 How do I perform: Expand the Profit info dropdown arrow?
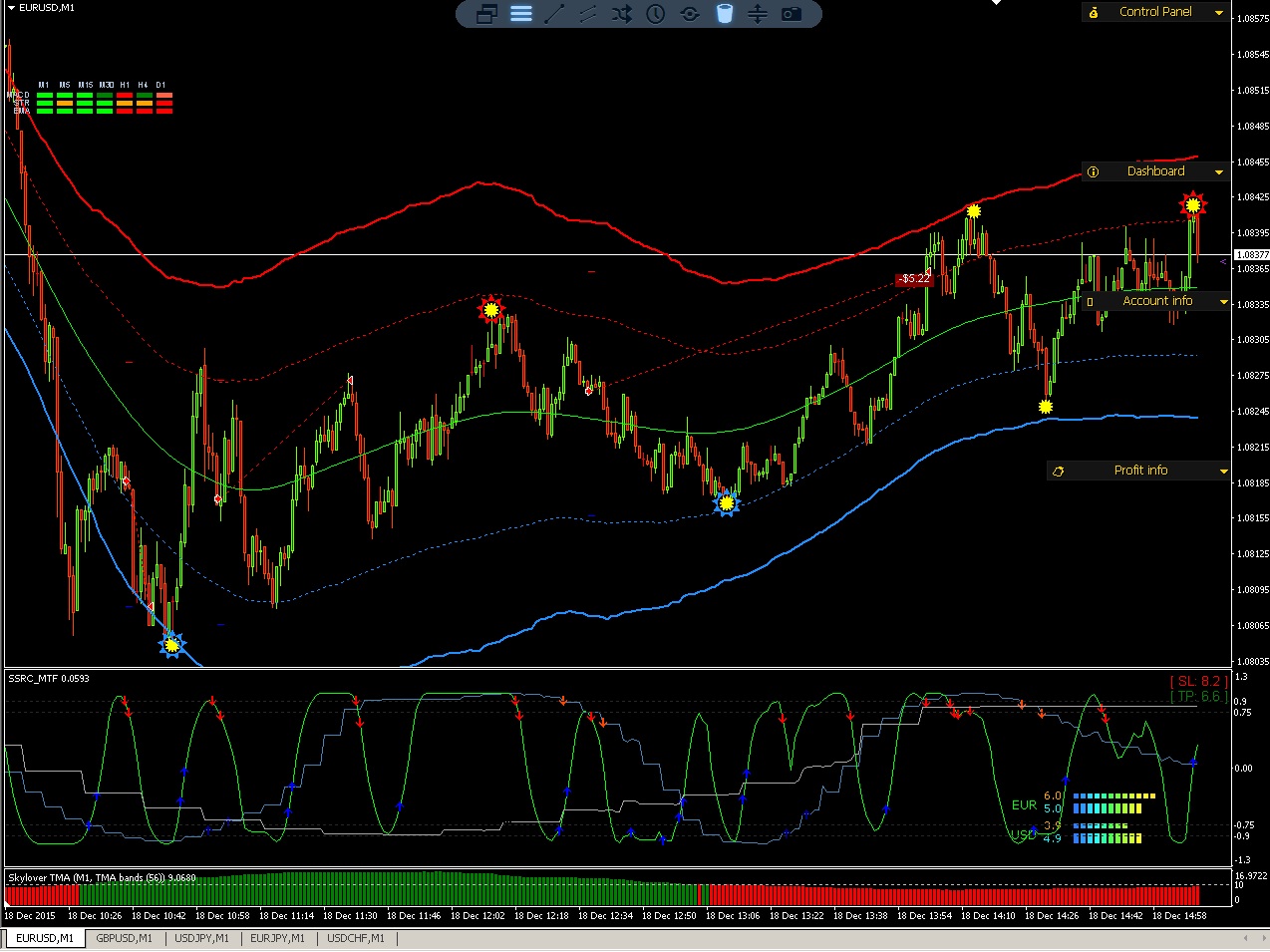1224,471
